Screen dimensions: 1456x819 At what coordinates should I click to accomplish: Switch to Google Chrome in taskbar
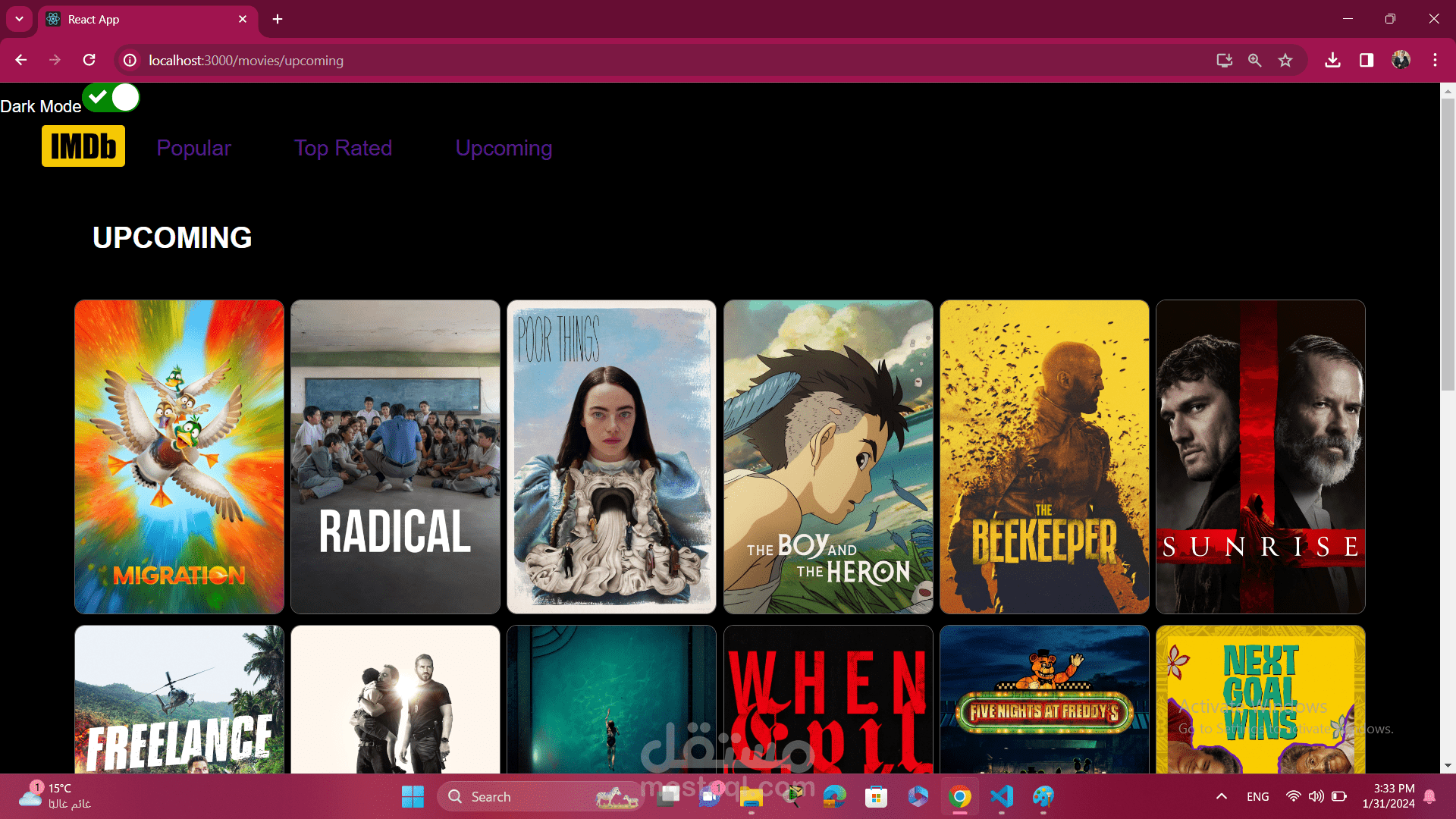(960, 796)
